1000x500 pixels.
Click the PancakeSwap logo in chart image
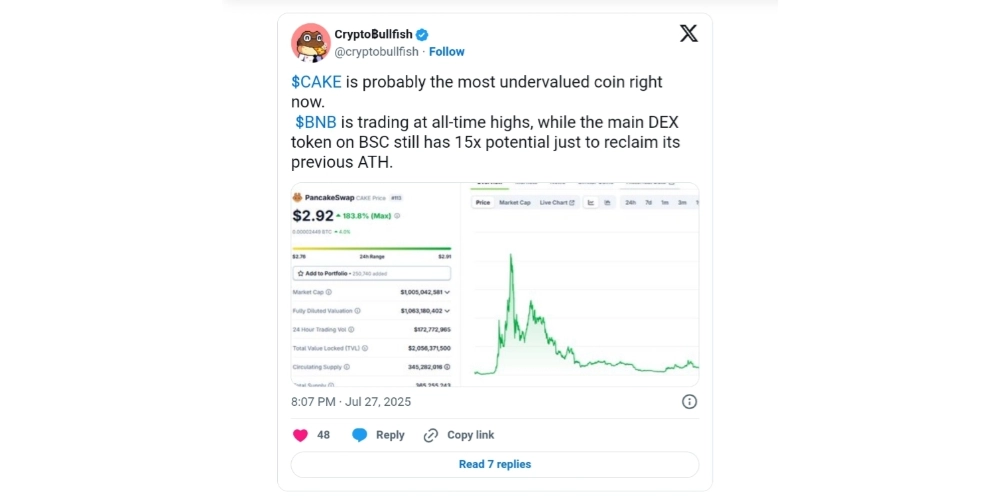point(297,199)
